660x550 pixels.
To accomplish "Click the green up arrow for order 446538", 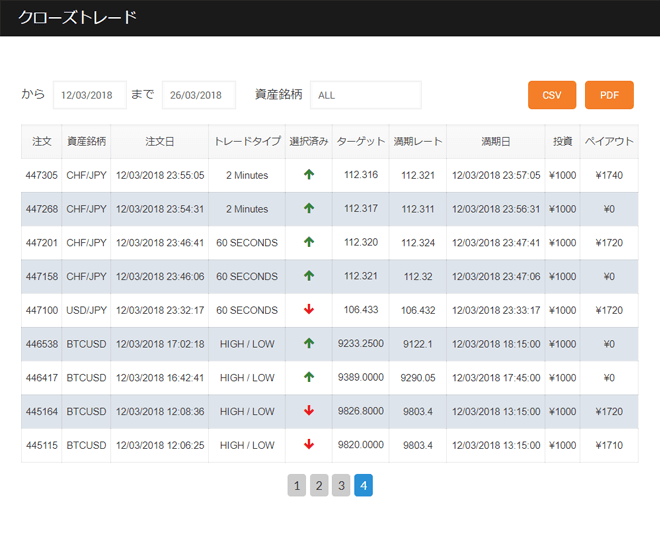I will (309, 343).
